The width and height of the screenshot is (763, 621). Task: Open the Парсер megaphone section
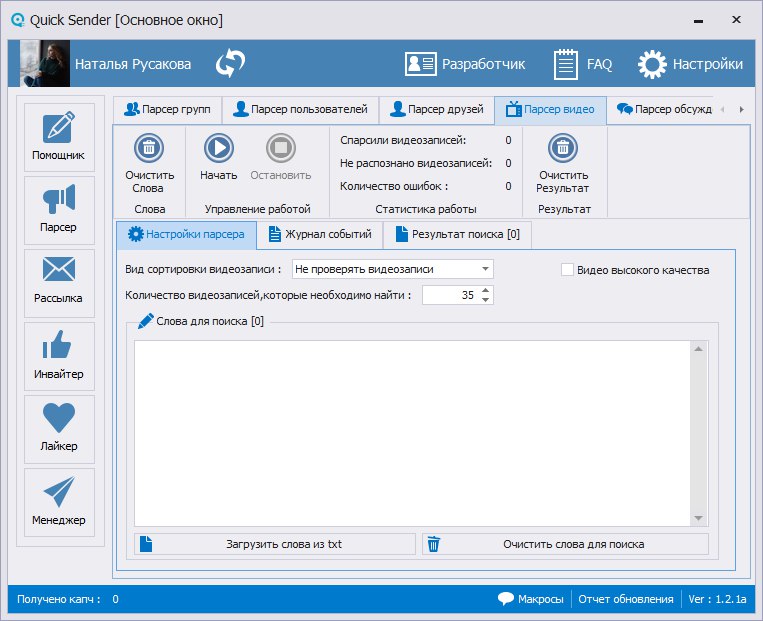(x=59, y=210)
